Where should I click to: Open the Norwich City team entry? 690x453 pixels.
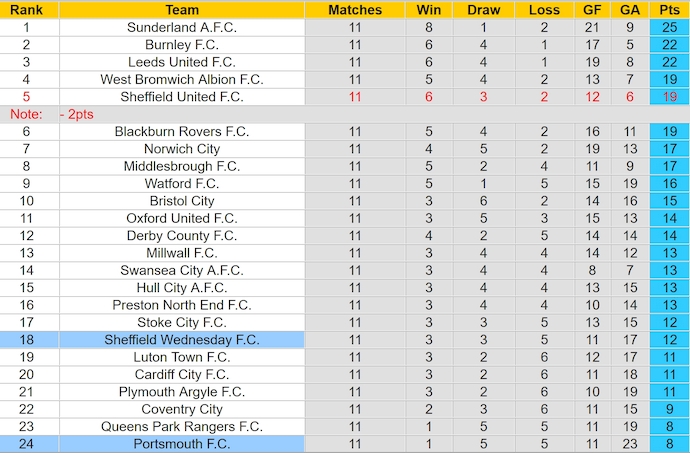coord(182,149)
